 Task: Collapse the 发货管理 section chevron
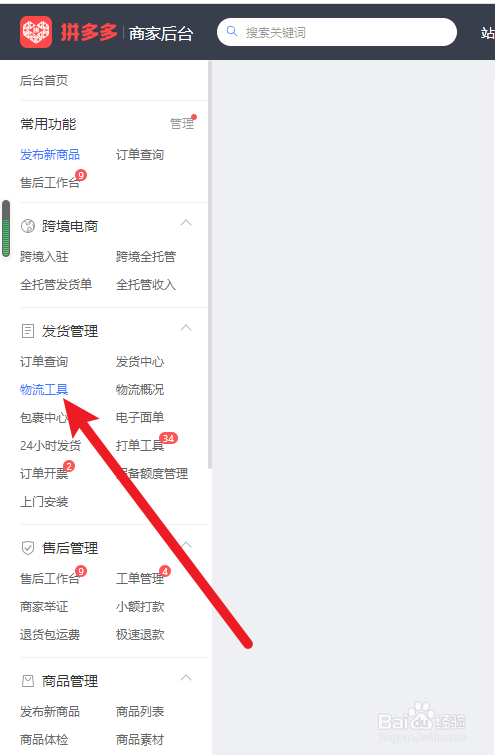tap(186, 328)
